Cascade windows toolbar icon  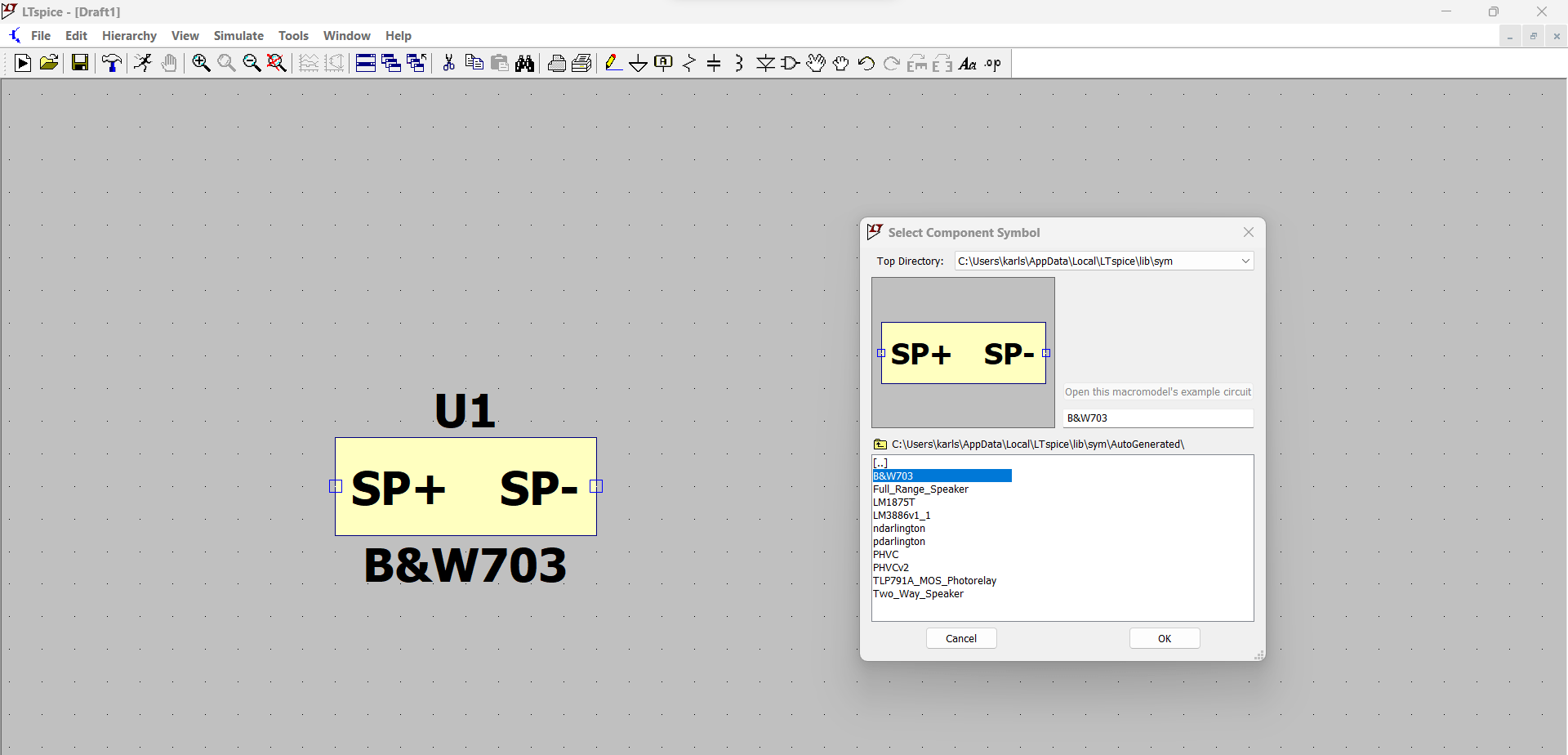[391, 63]
